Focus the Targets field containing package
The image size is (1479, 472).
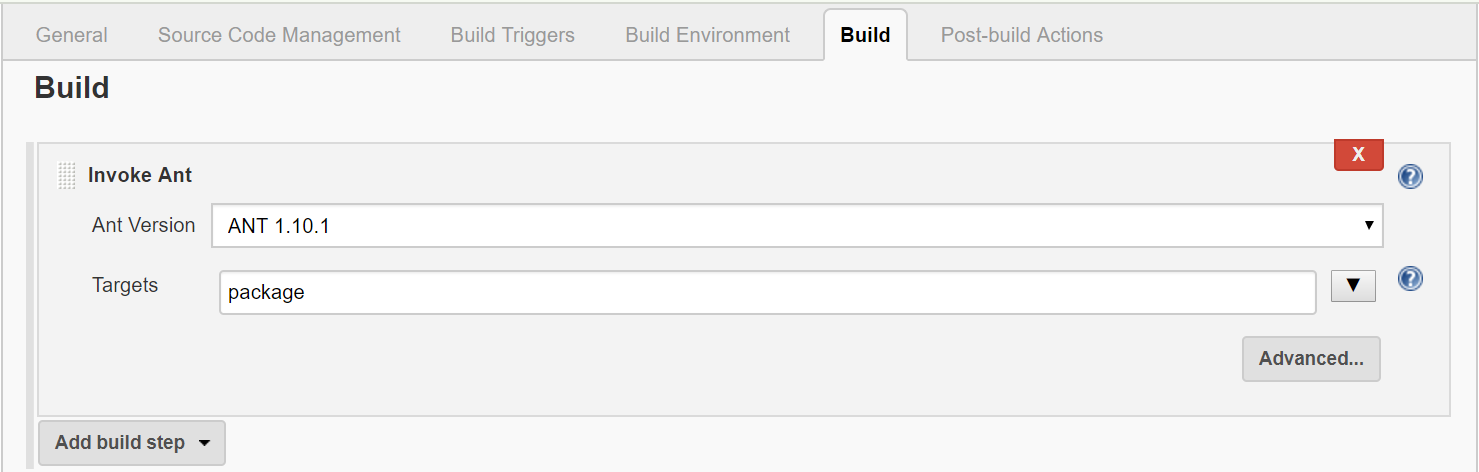[x=768, y=293]
